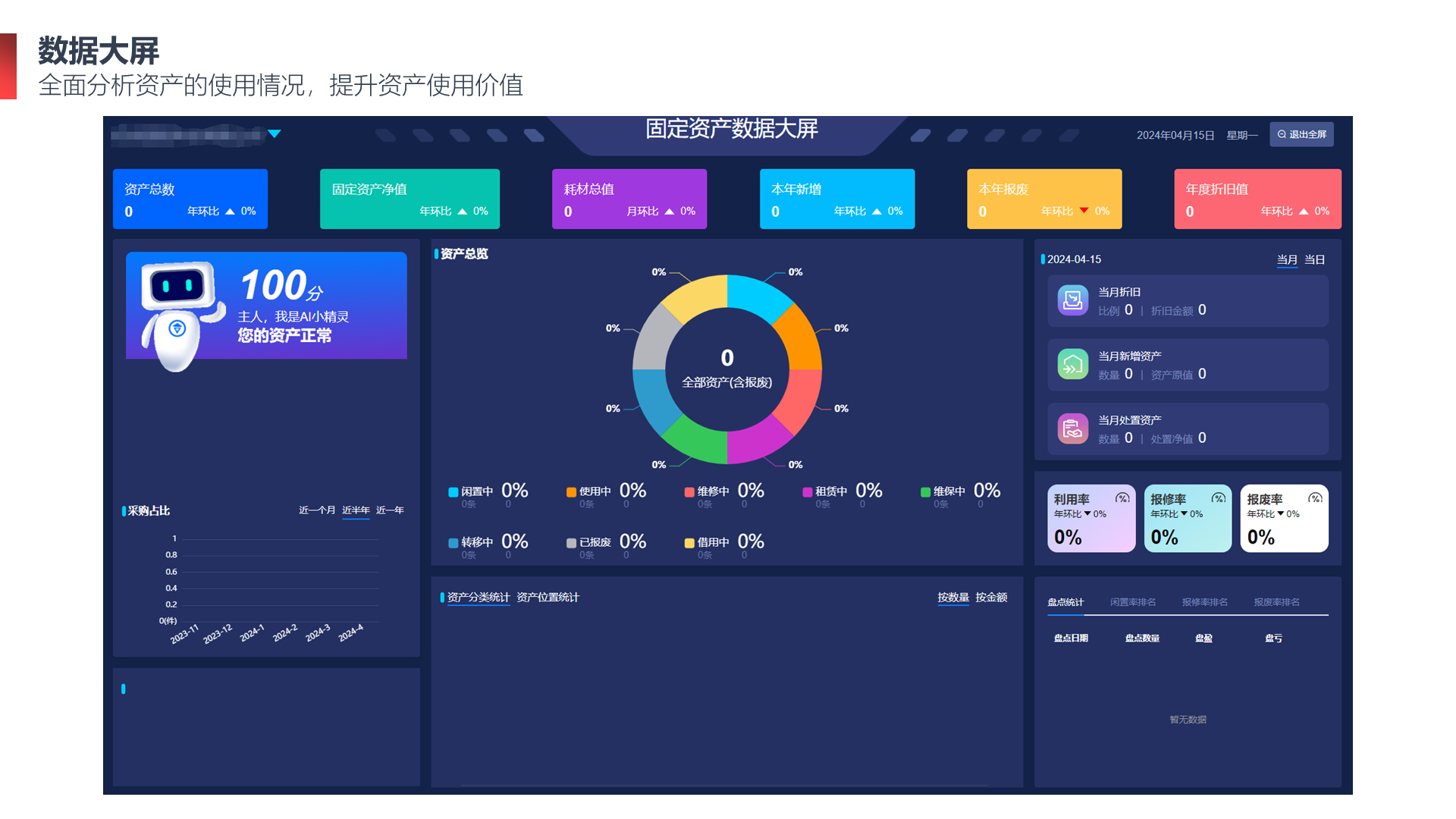Viewport: 1456px width, 819px height.
Task: Select the 当日 view link
Action: click(1314, 259)
